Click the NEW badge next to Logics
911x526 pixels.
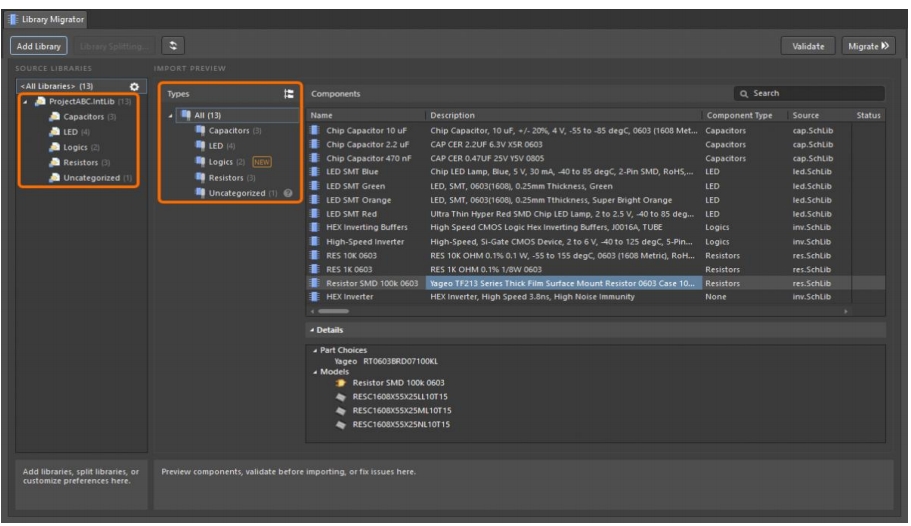[262, 162]
